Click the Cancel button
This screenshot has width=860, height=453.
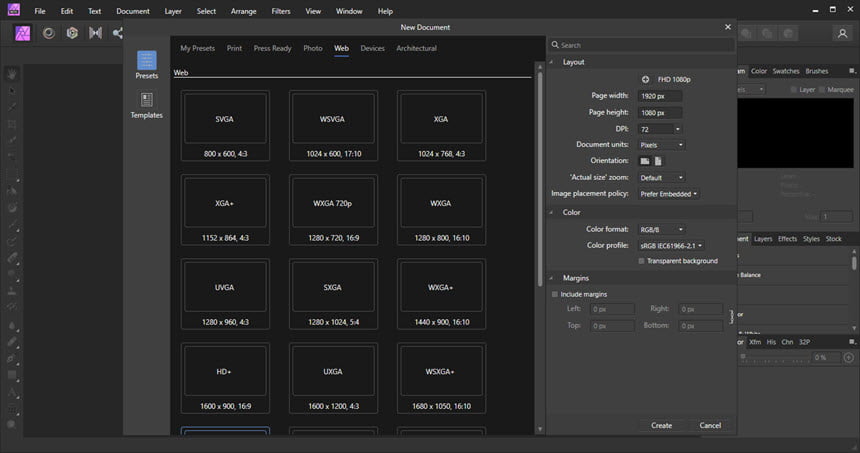(710, 425)
